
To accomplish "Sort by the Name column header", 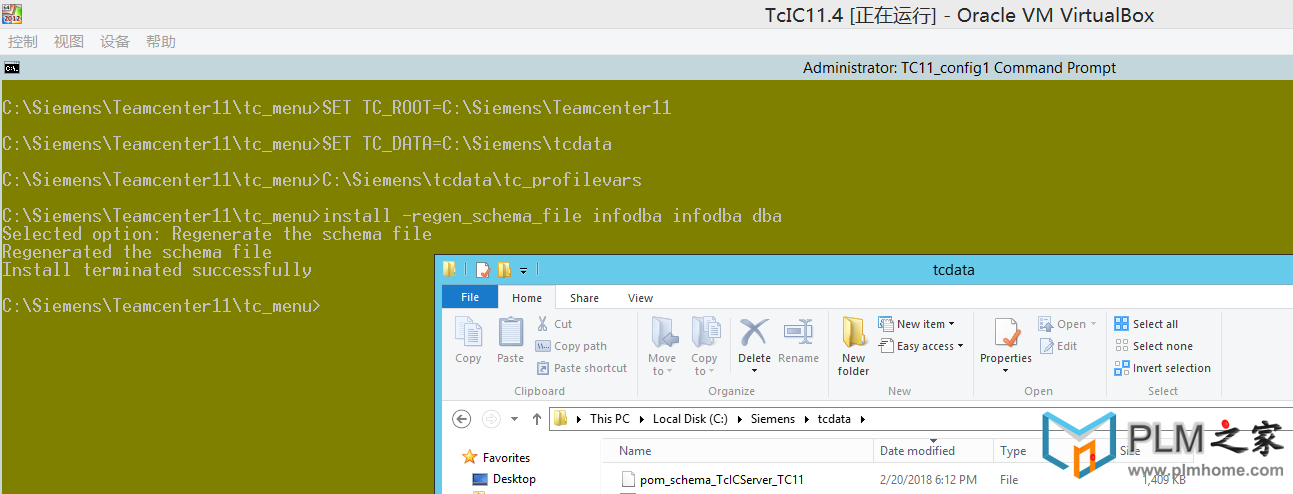I will pyautogui.click(x=740, y=451).
